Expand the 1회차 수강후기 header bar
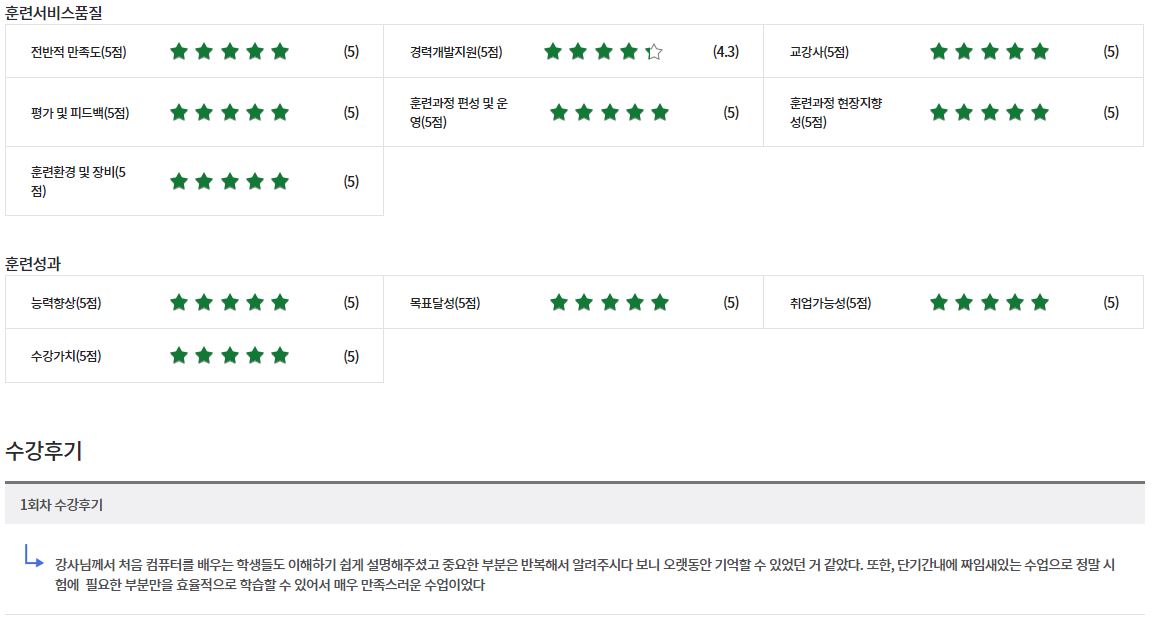Screen dimensions: 1157x627 pyautogui.click(x=574, y=505)
